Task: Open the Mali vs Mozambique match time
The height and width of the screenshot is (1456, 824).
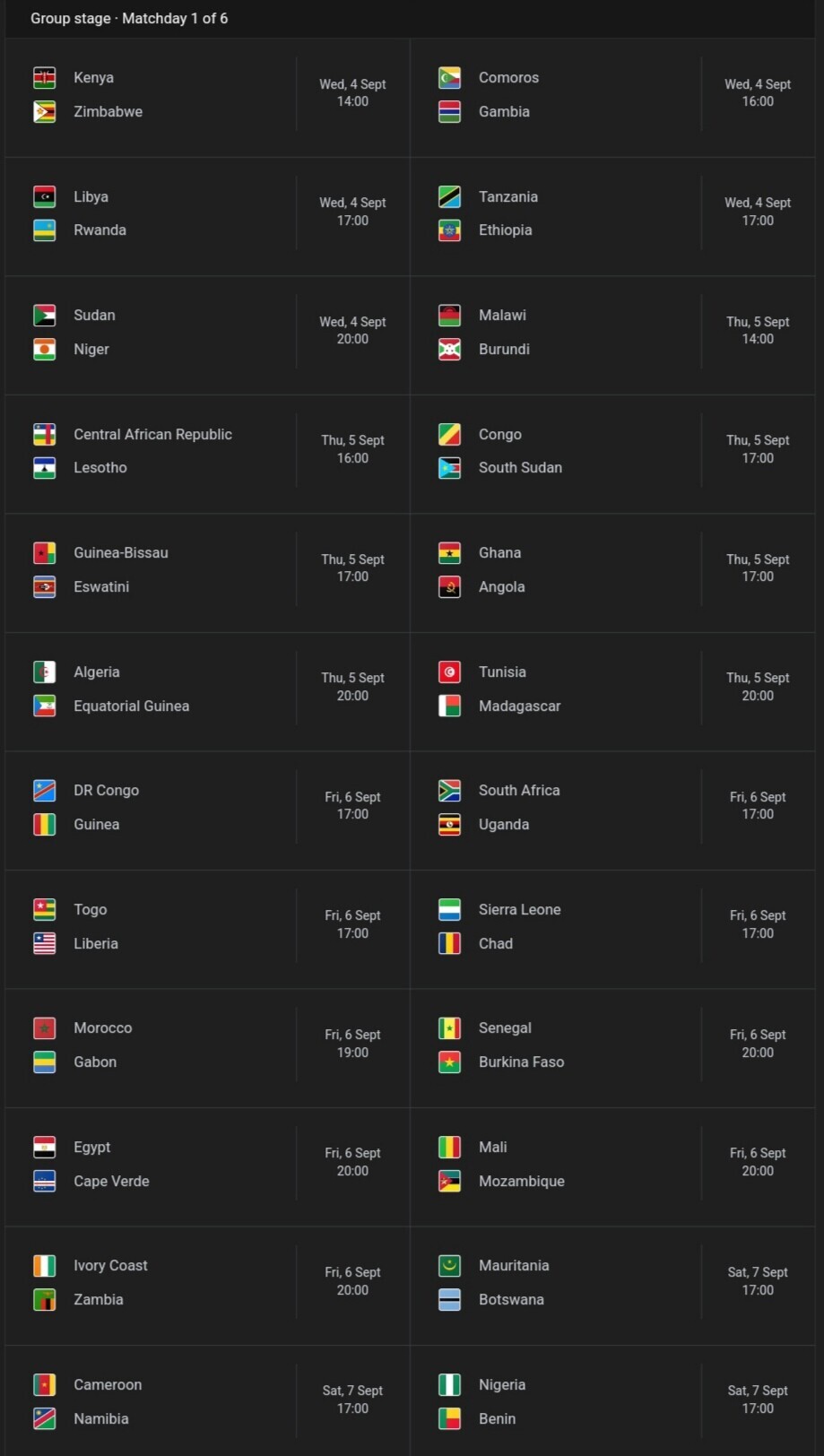Action: coord(758,1162)
